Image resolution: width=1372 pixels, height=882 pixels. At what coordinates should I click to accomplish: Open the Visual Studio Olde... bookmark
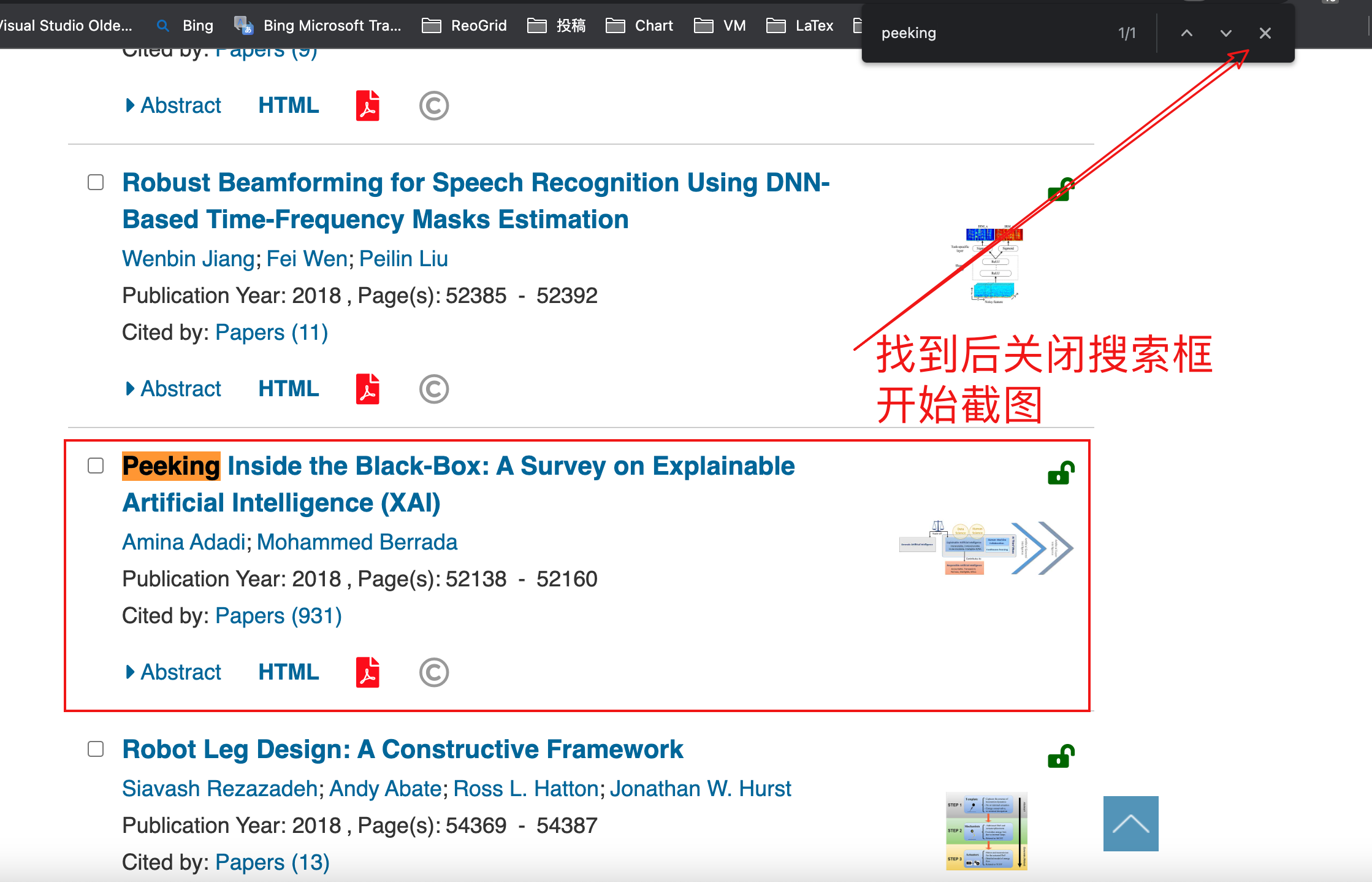pyautogui.click(x=66, y=26)
